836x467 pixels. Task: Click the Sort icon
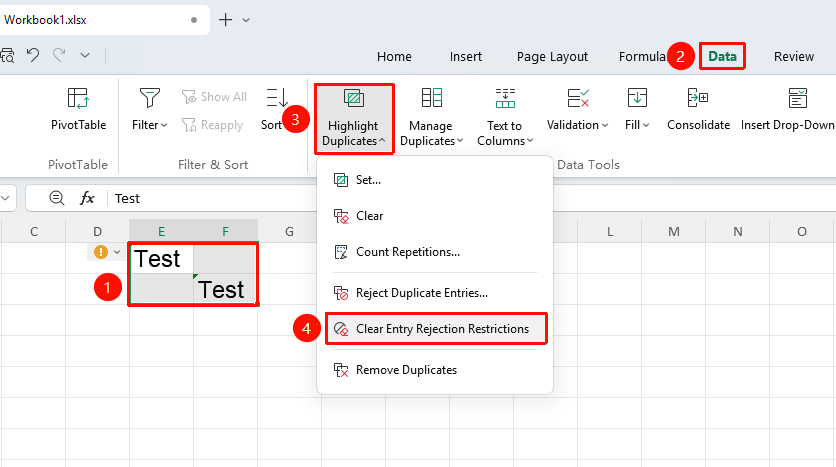pyautogui.click(x=277, y=98)
